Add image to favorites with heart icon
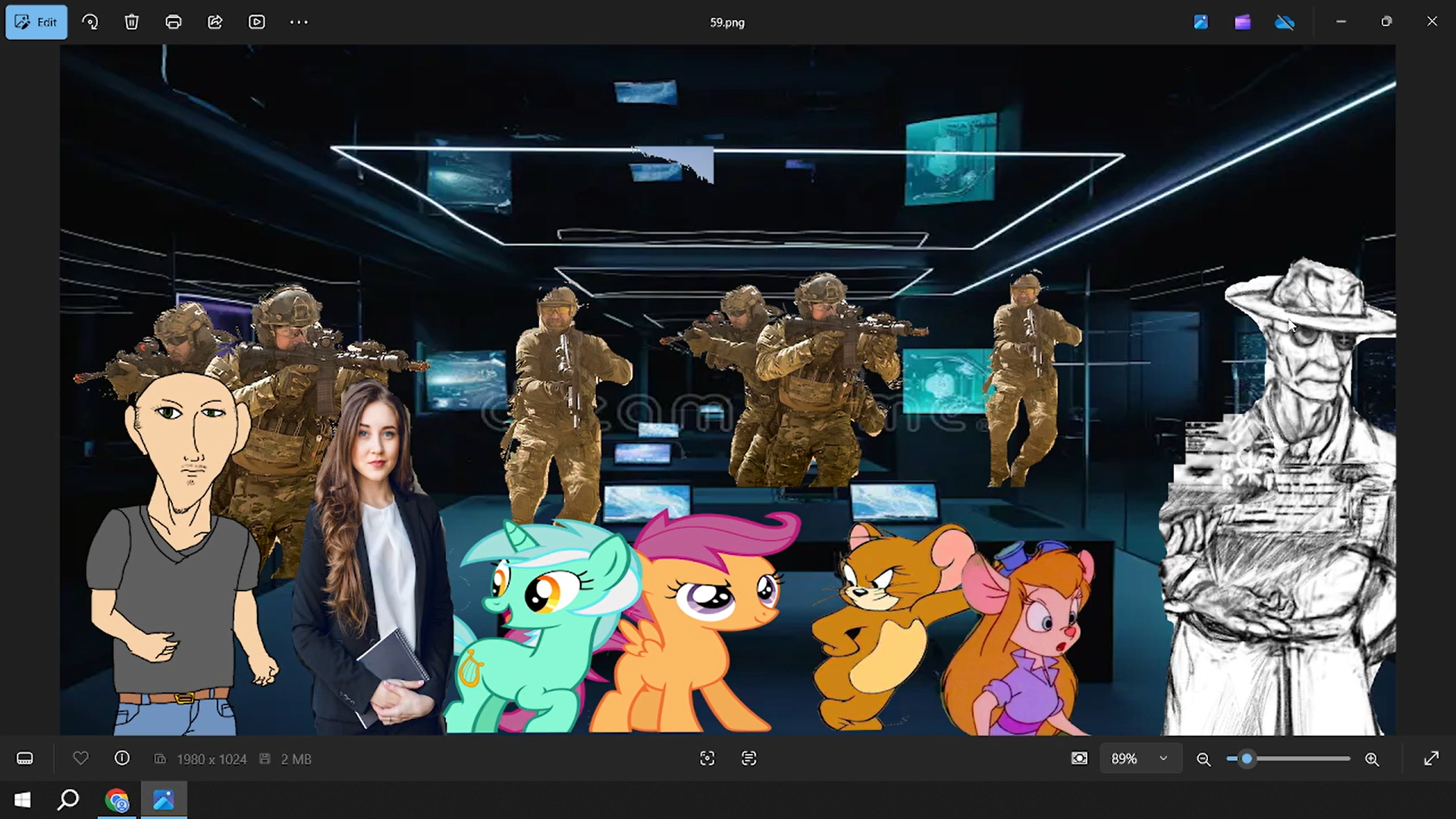The width and height of the screenshot is (1456, 819). pos(80,758)
